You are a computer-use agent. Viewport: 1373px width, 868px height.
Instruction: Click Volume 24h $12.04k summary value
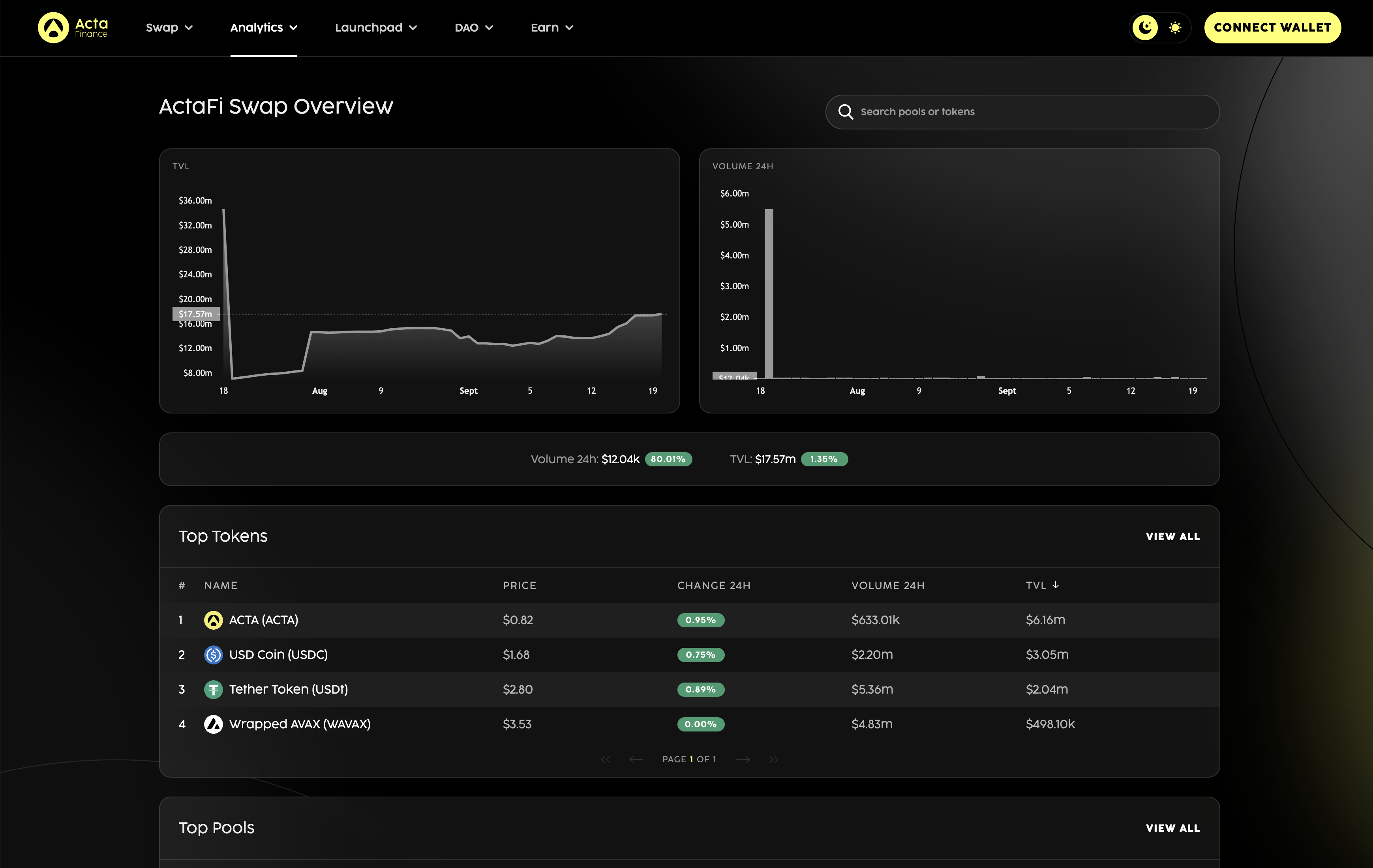pyautogui.click(x=620, y=459)
